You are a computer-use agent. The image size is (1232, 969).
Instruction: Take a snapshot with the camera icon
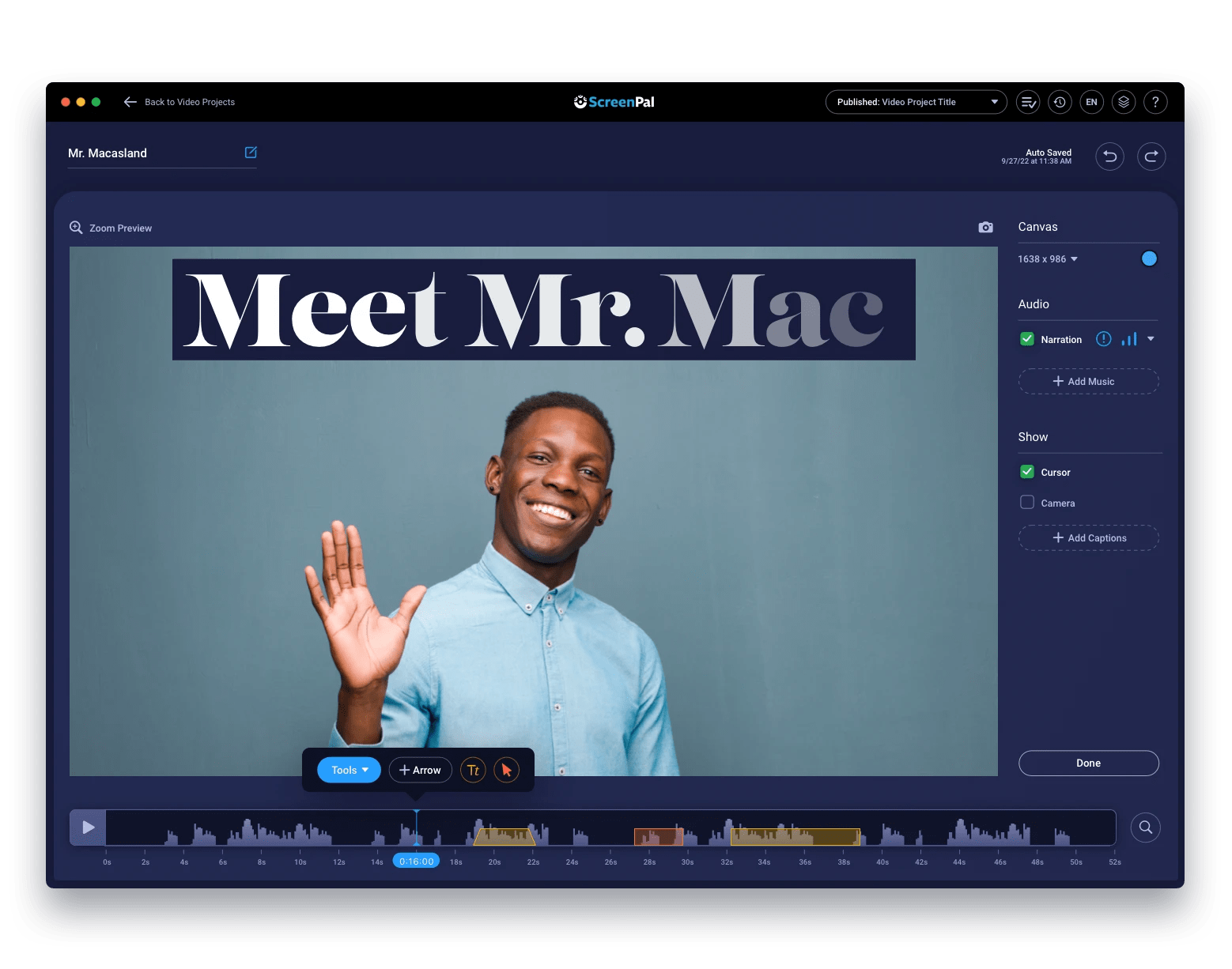[x=985, y=227]
